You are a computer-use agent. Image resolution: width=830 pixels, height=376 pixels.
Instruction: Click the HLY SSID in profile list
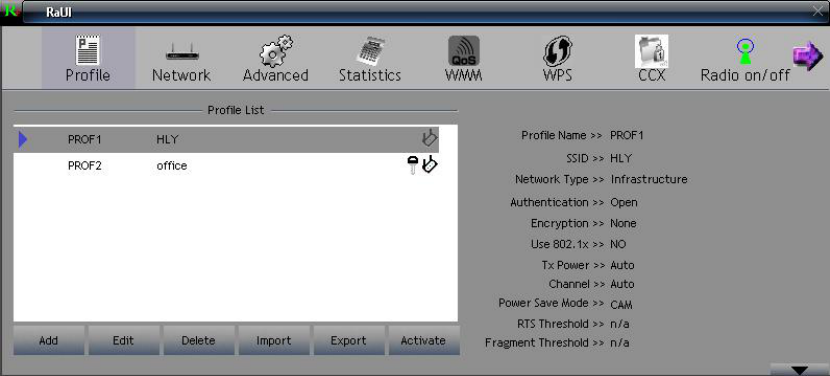(x=167, y=140)
